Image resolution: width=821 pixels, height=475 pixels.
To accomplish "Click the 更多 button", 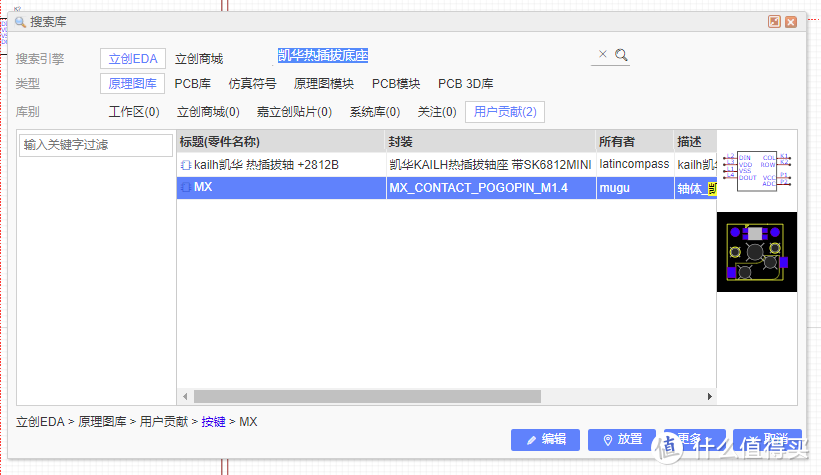I will point(695,439).
